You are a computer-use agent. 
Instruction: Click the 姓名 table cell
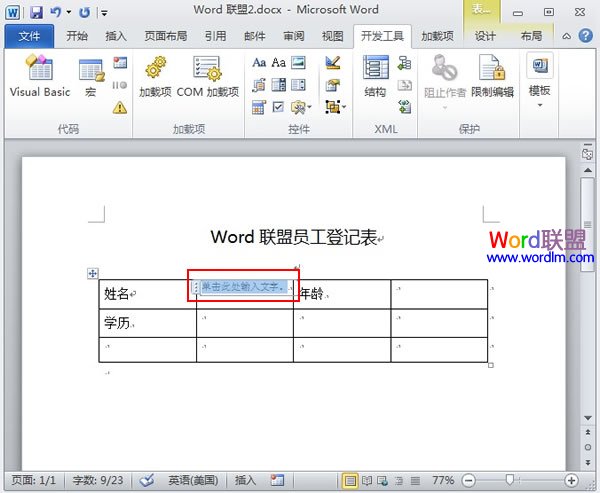pyautogui.click(x=148, y=294)
